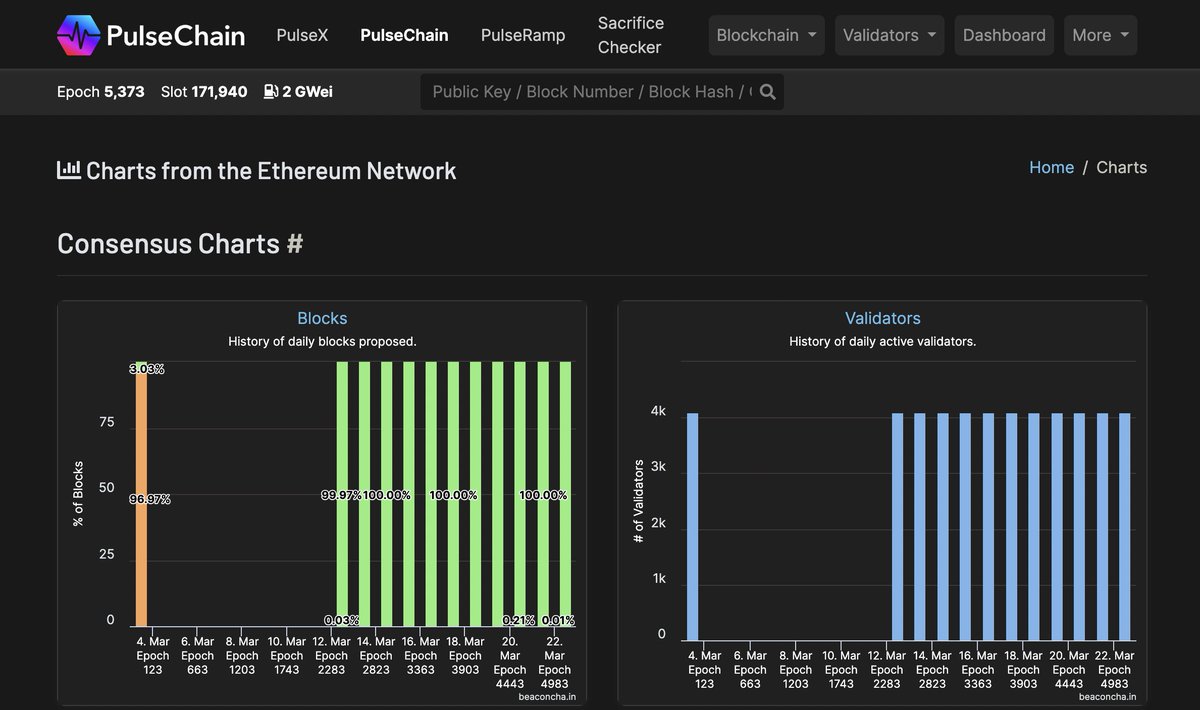Open Sacrifice Checker nav link
Image resolution: width=1200 pixels, height=710 pixels.
[x=630, y=35]
